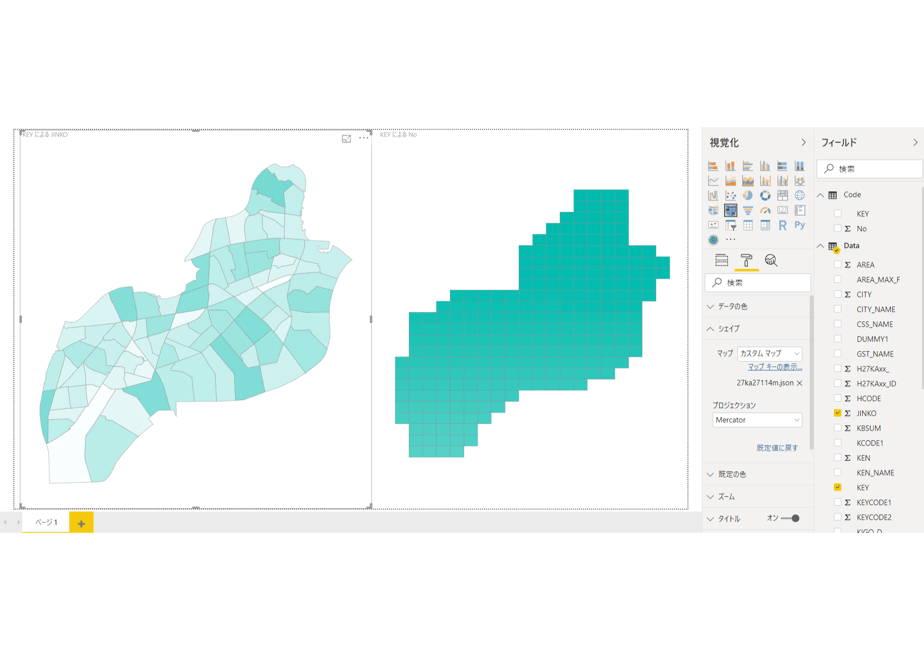Uncheck the KEY field under Data table
The width and height of the screenshot is (924, 660).
[837, 487]
